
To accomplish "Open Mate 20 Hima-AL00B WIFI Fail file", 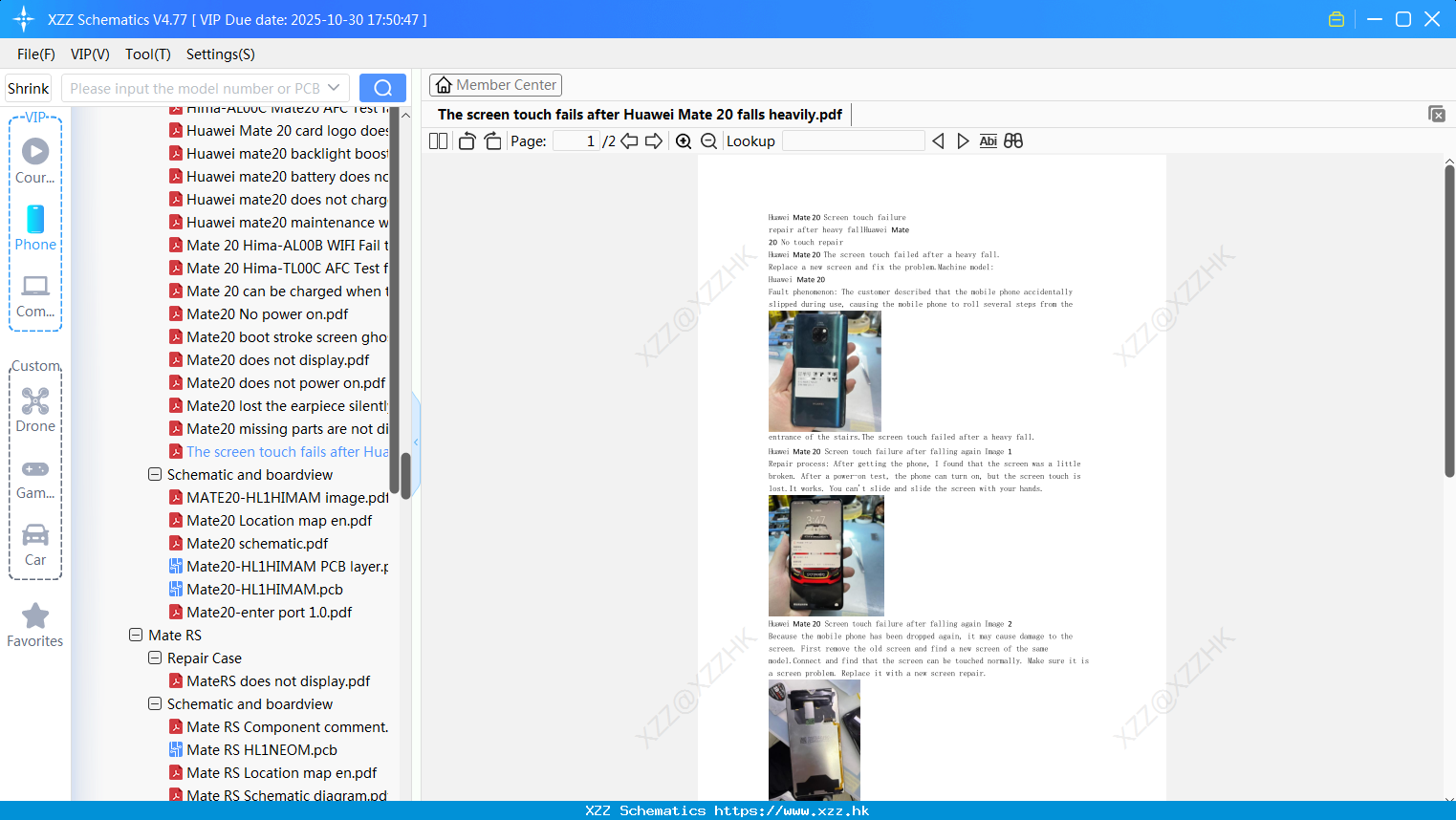I will 279,246.
